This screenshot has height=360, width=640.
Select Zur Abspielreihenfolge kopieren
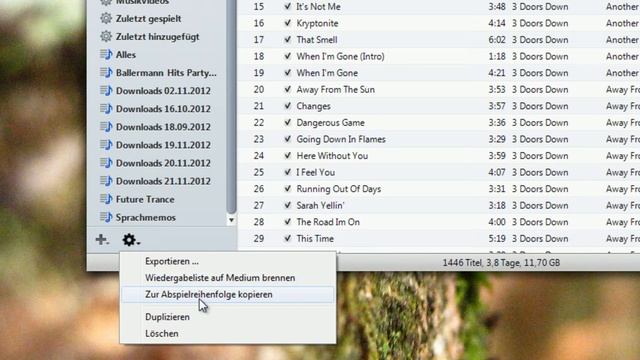209,294
